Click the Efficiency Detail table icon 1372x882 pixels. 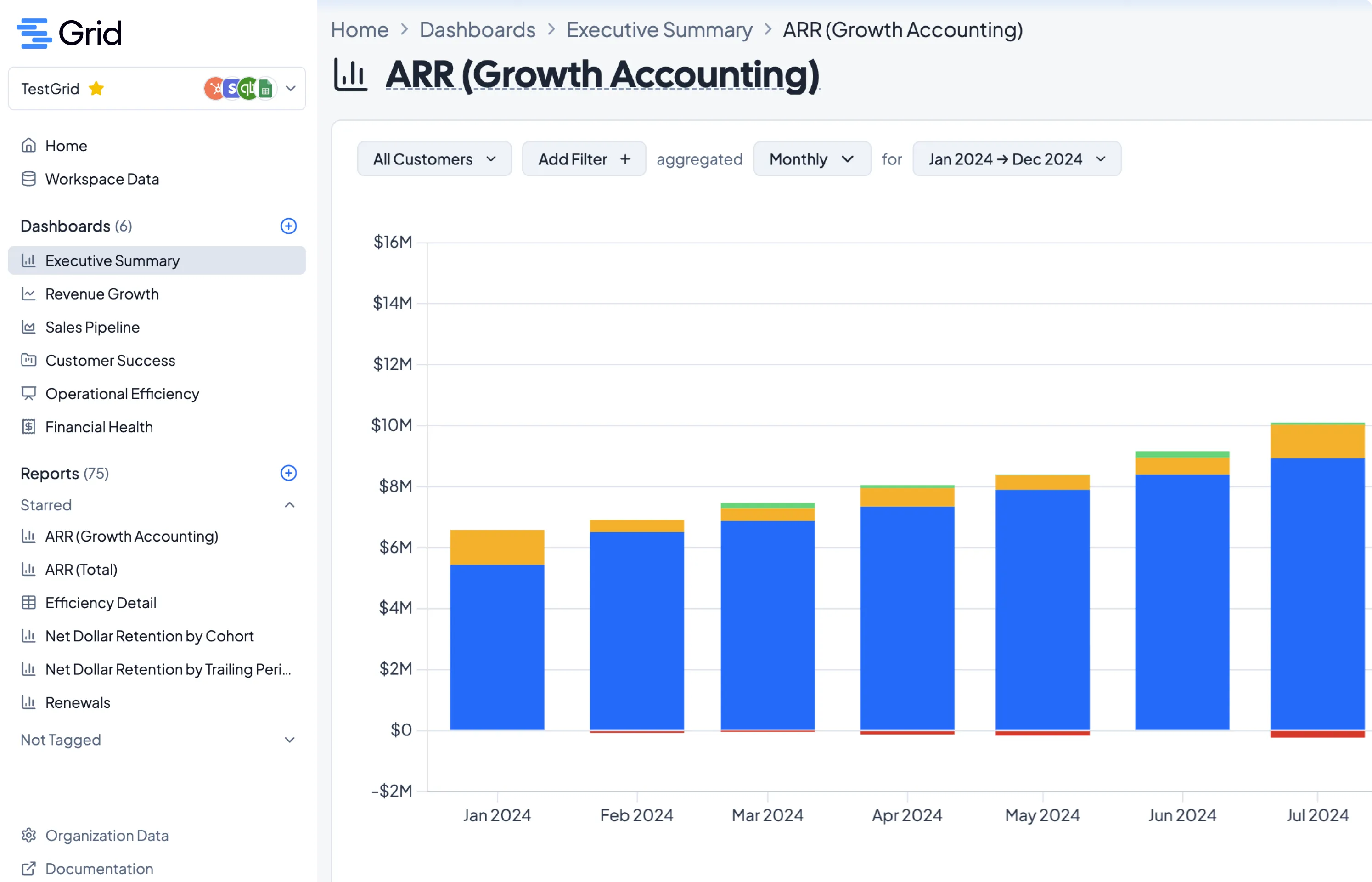click(28, 603)
